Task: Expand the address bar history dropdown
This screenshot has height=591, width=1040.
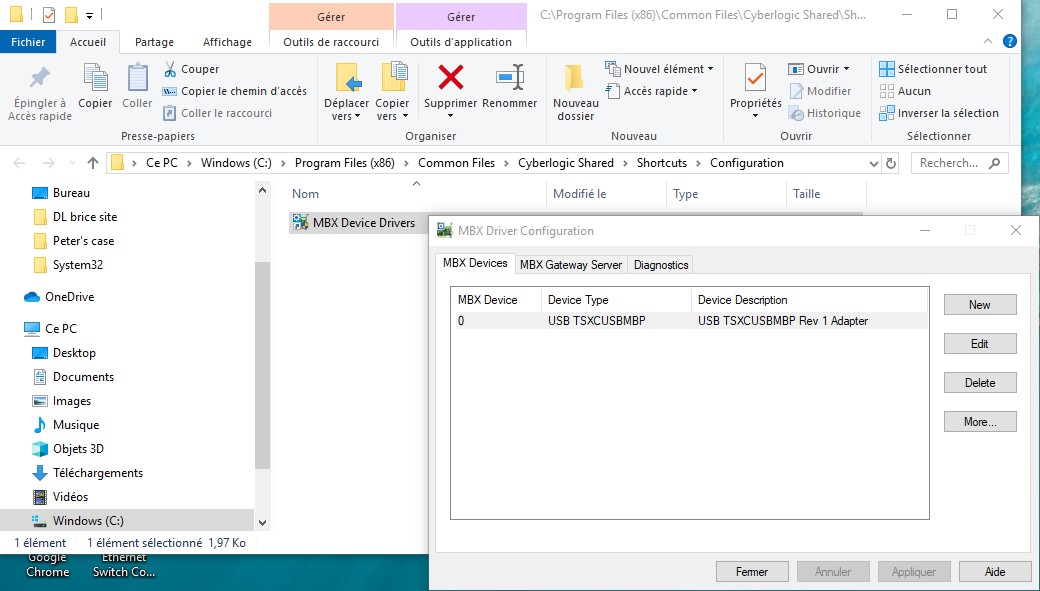Action: coord(874,163)
